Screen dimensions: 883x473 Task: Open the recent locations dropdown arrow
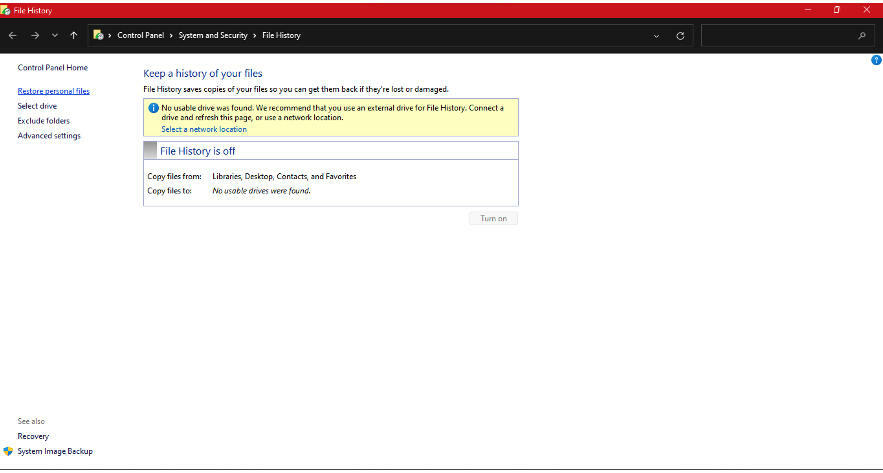[x=55, y=35]
